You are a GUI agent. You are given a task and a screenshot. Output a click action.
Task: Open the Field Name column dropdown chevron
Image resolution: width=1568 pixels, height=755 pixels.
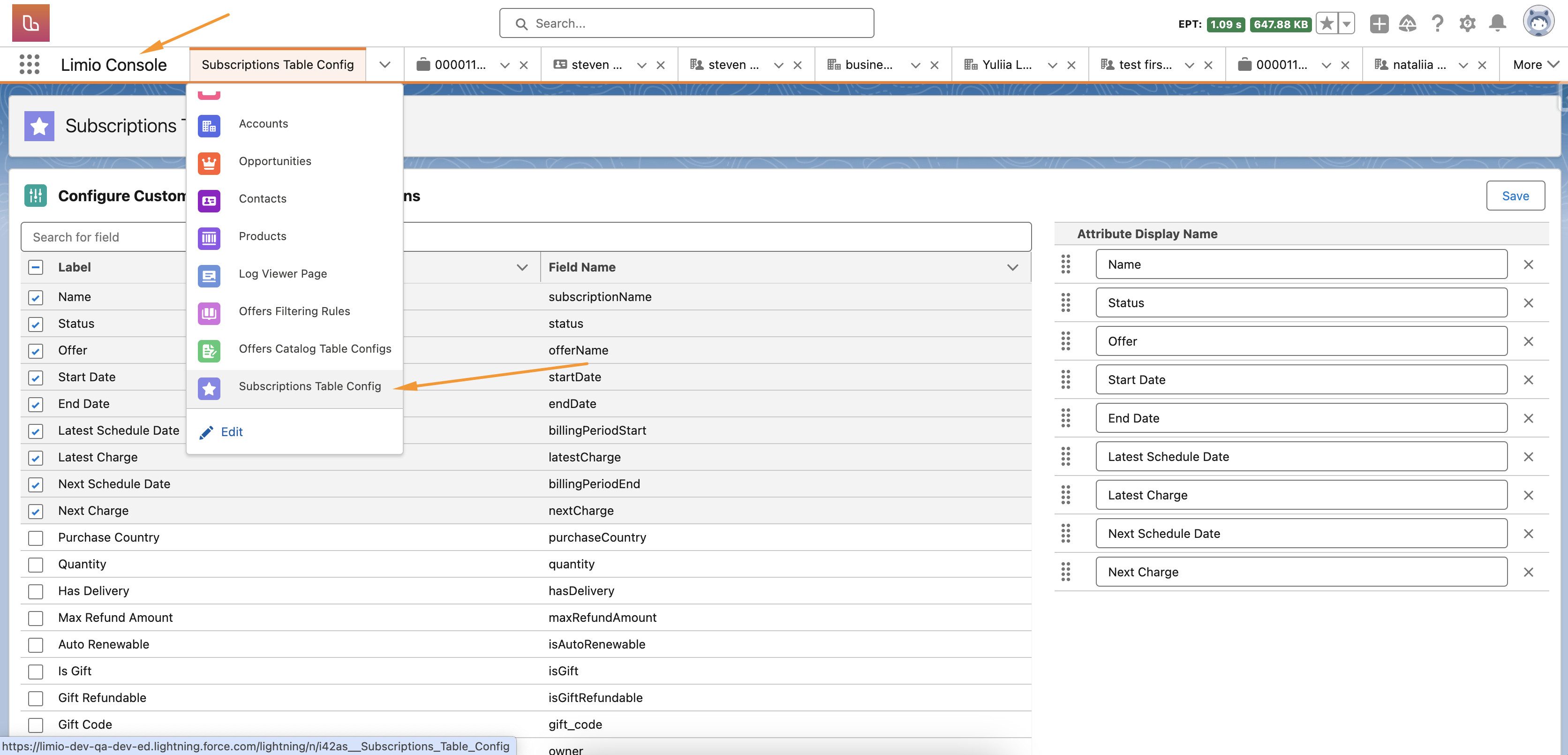[x=1012, y=267]
